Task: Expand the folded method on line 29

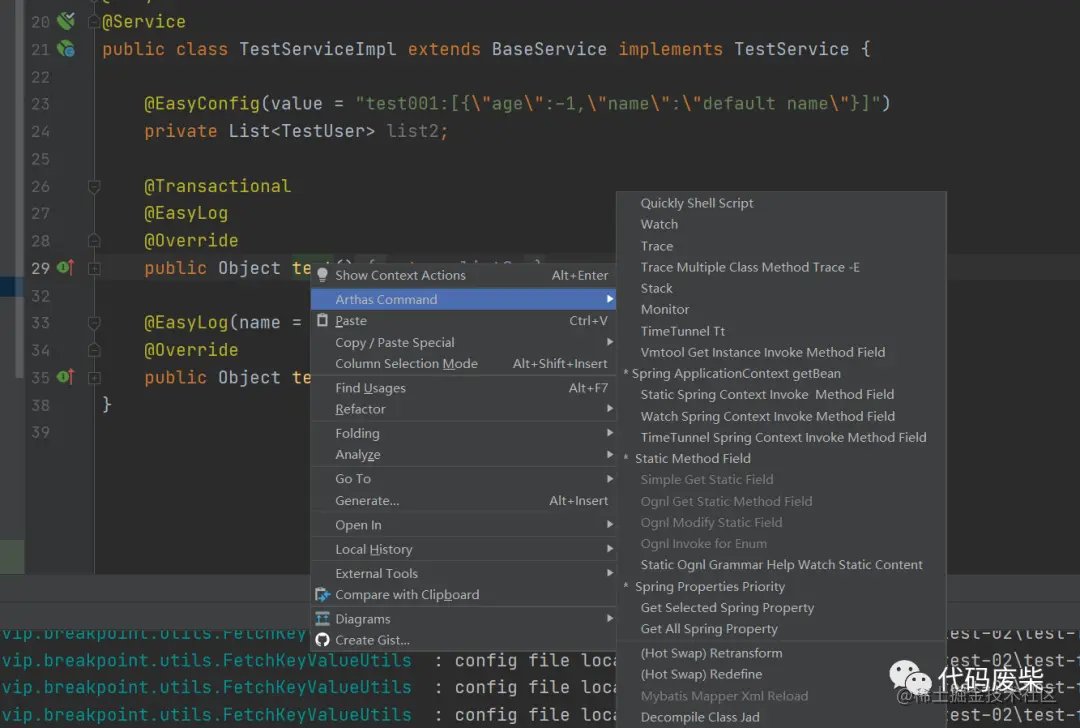Action: coord(94,268)
